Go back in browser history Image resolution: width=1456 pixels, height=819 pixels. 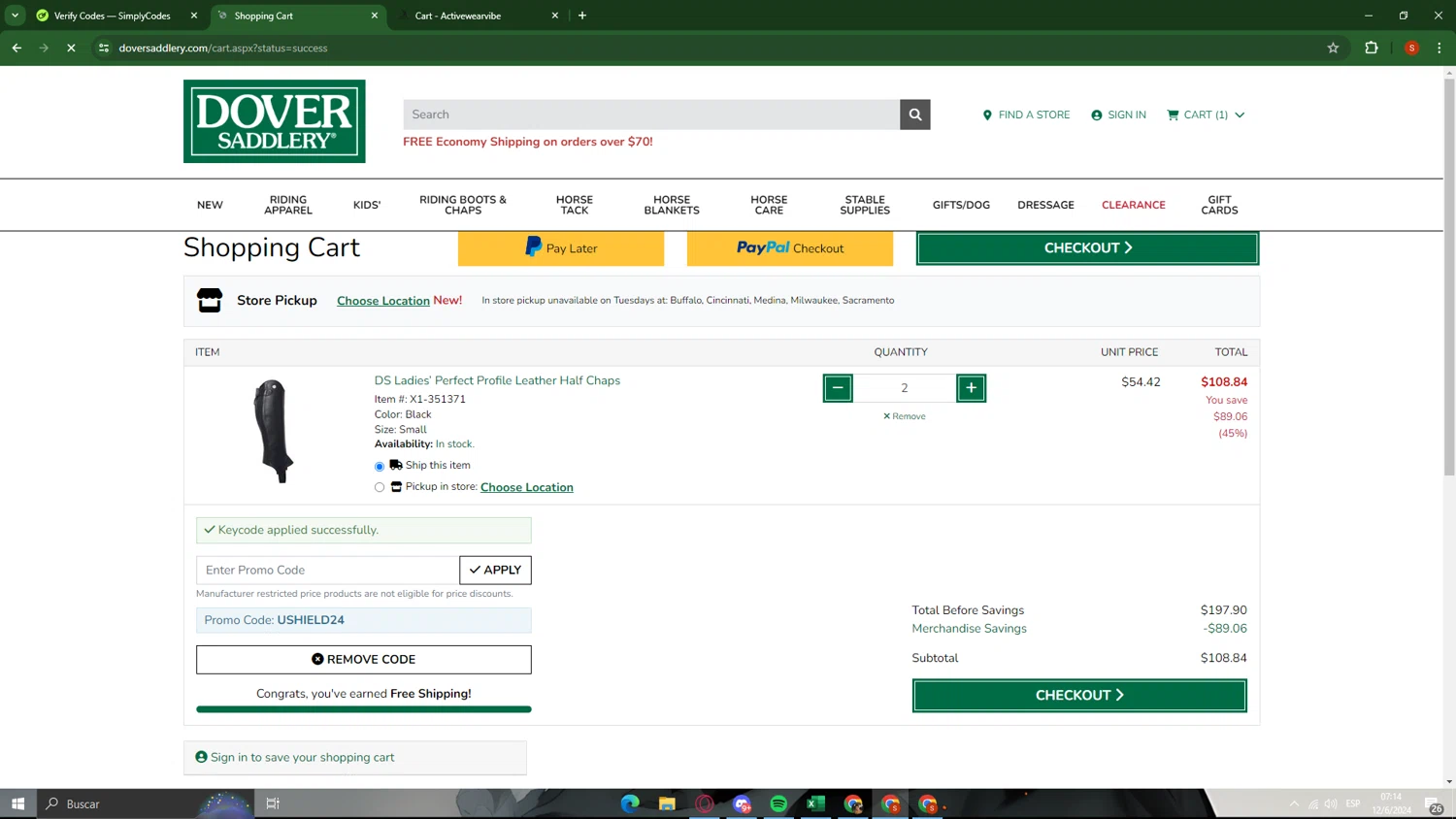pos(17,48)
